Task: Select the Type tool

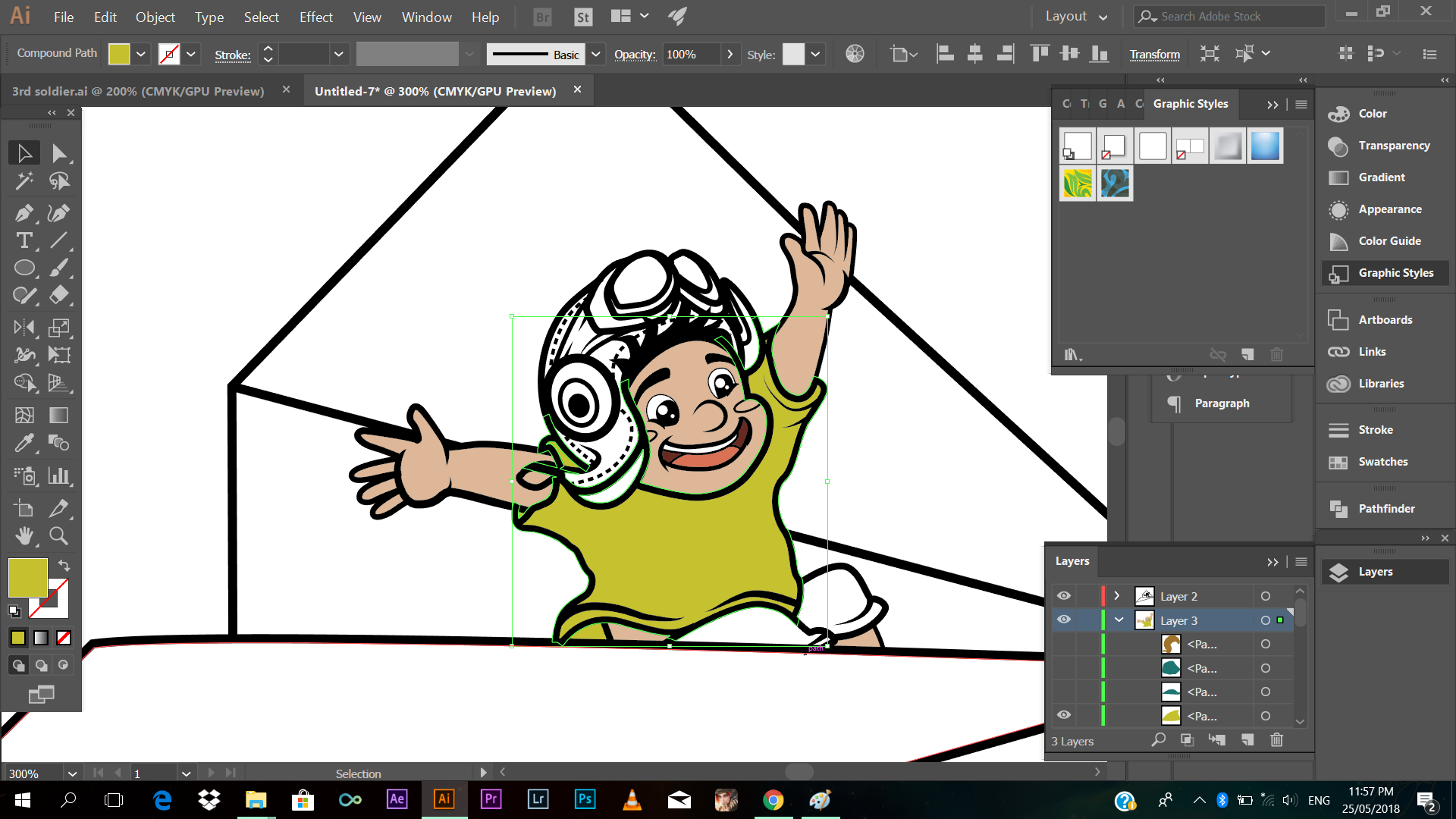Action: 24,240
